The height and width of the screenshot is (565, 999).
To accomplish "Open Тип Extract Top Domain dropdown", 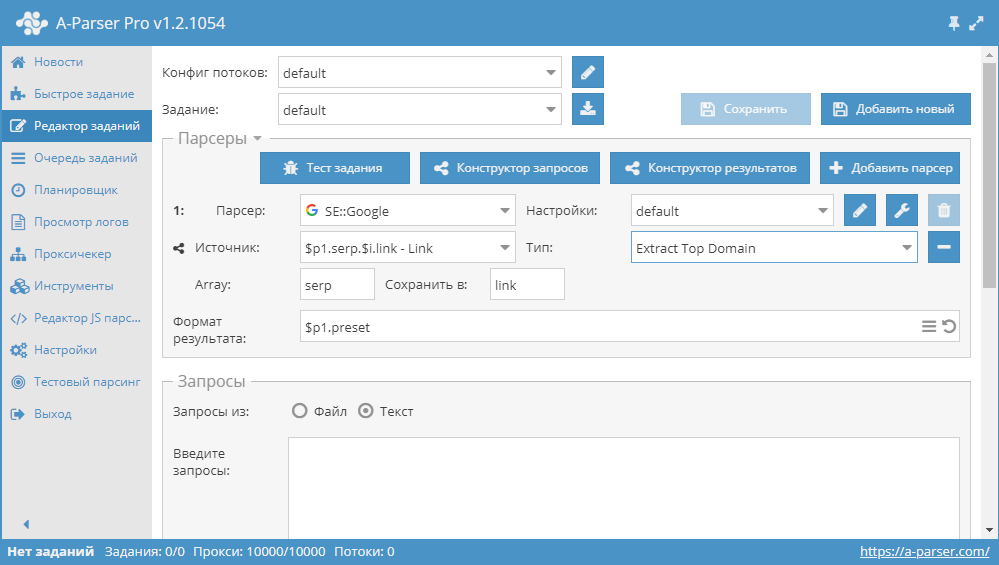I will pos(774,247).
